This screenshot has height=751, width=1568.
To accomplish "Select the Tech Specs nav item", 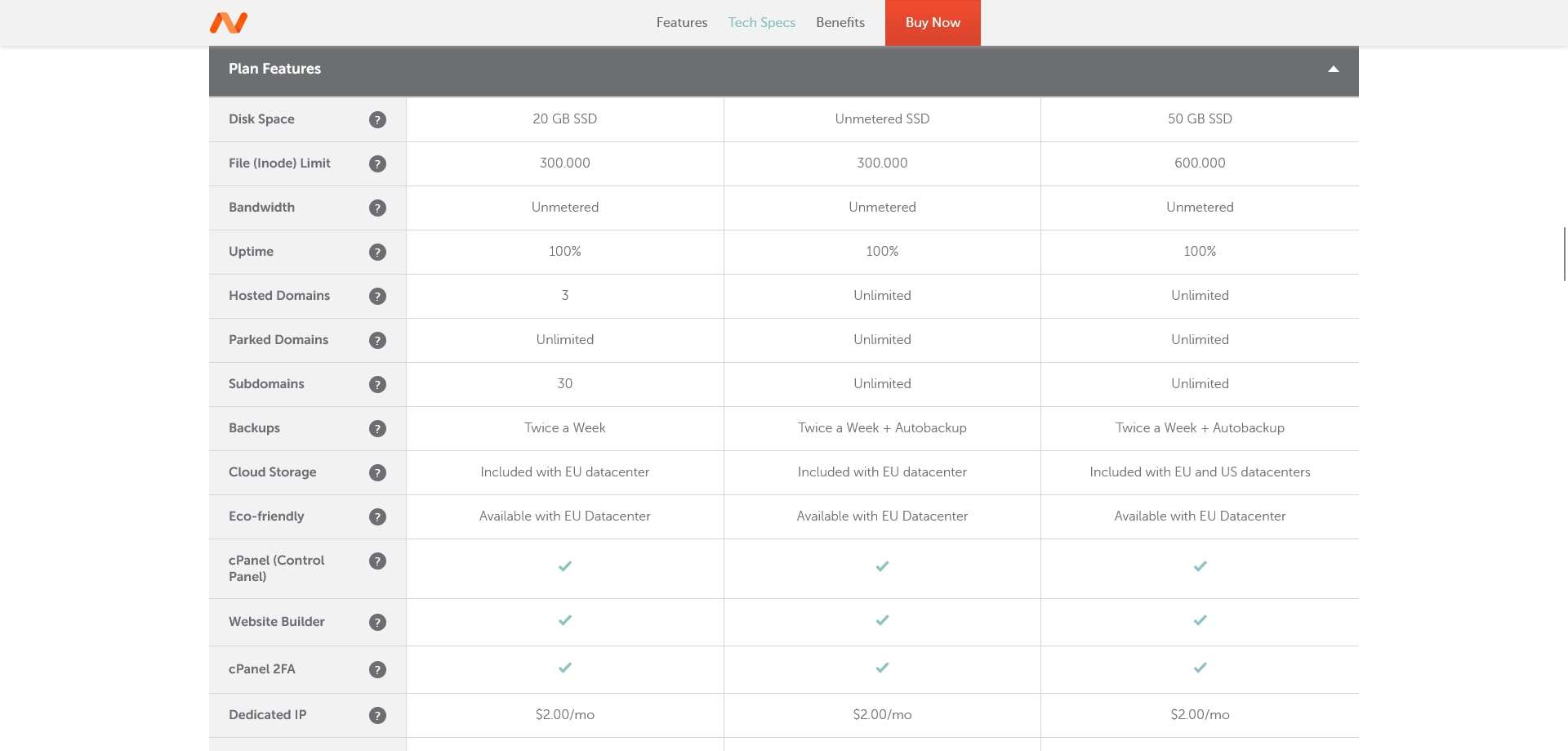I will (762, 22).
